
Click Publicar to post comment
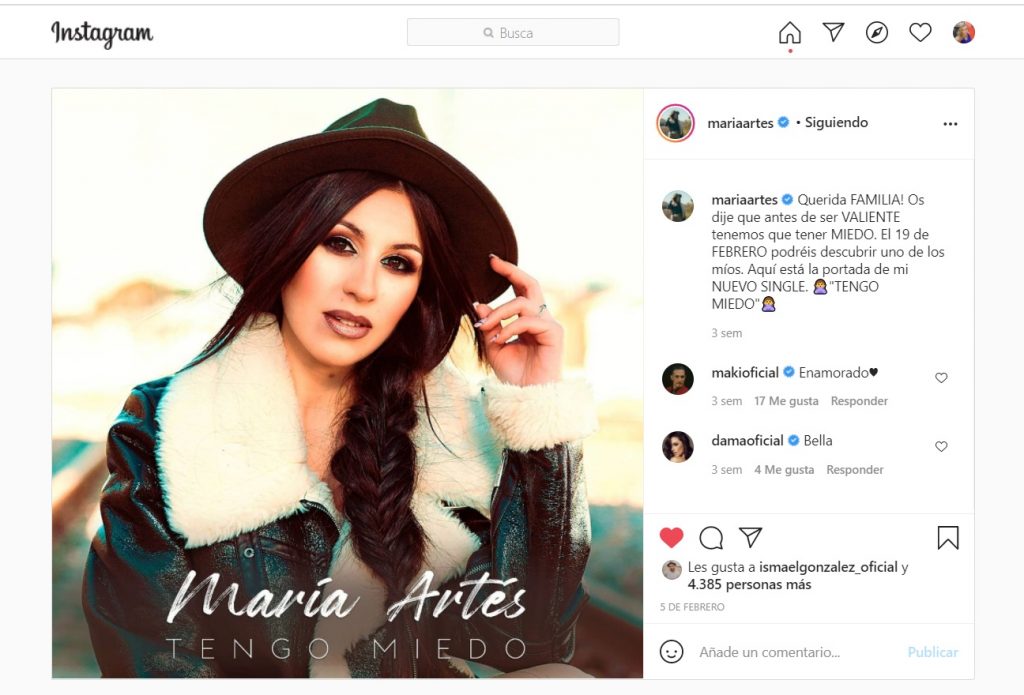933,652
